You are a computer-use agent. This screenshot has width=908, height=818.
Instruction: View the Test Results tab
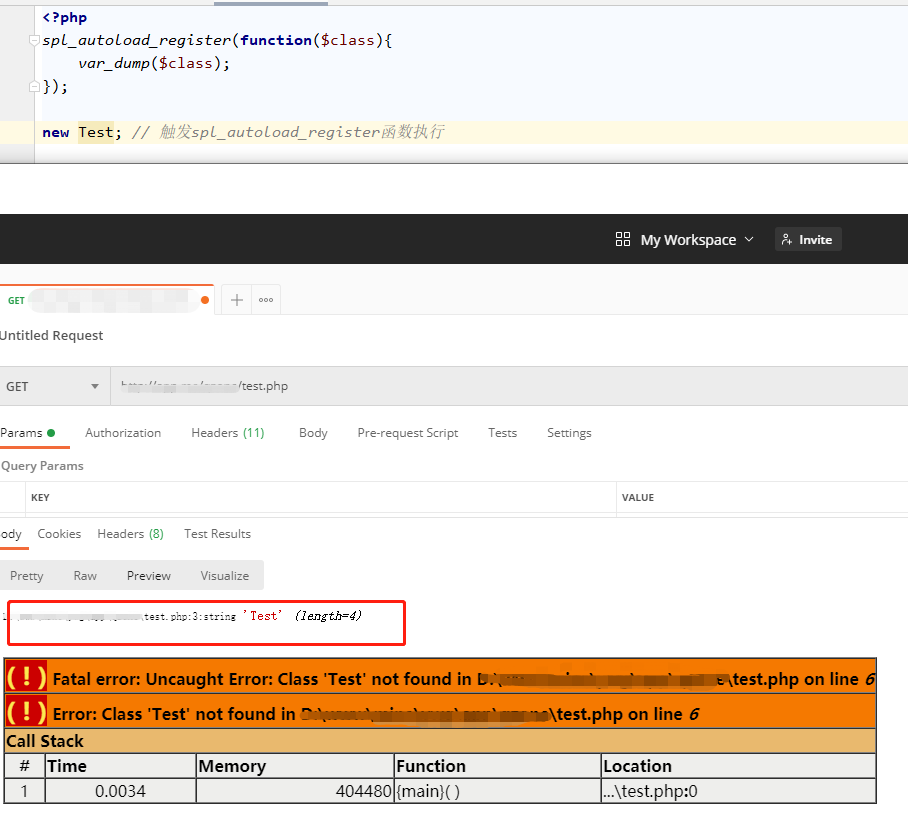217,534
